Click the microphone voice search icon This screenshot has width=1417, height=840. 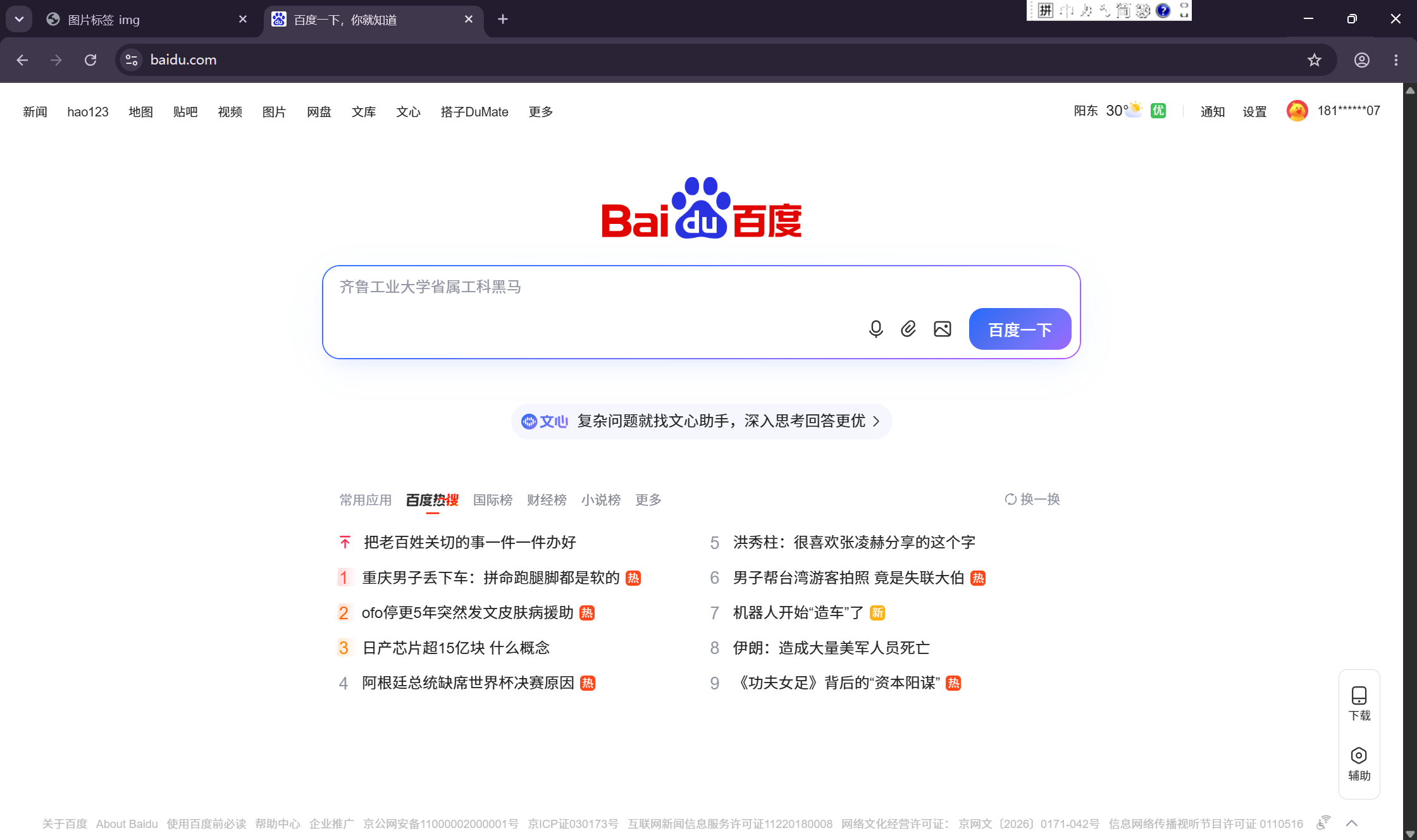tap(876, 329)
